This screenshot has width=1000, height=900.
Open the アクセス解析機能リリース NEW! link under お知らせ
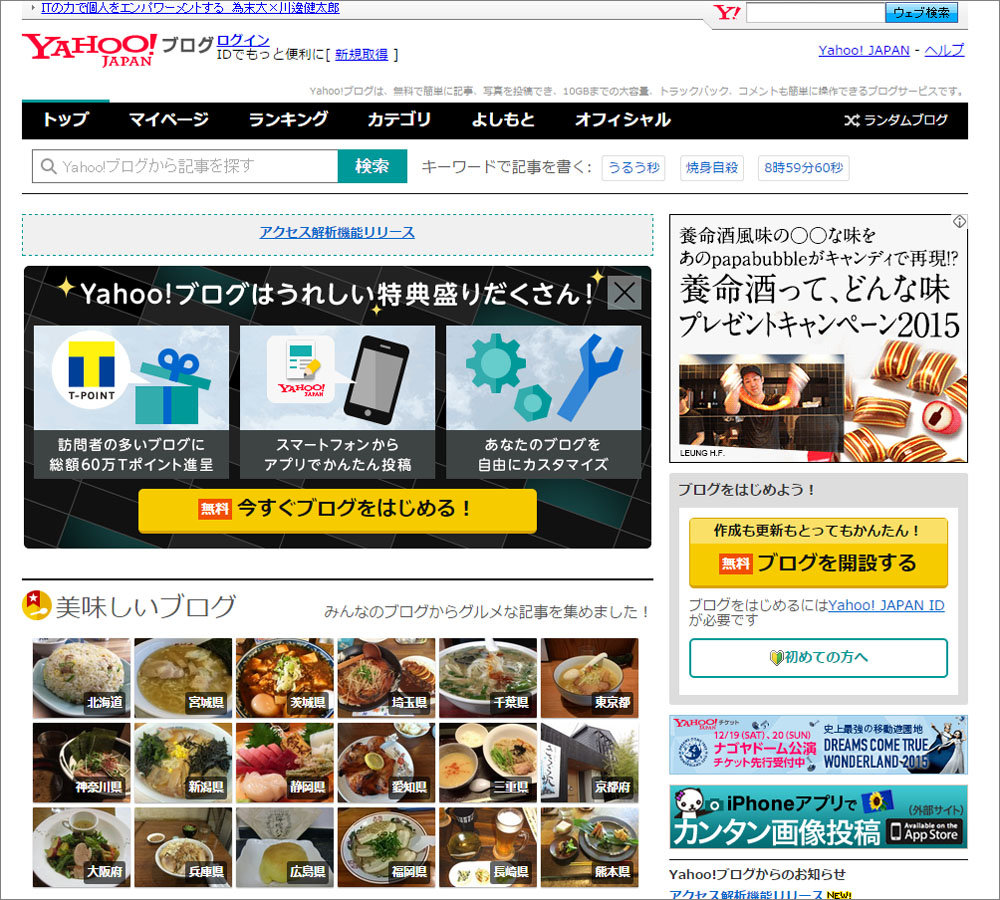746,894
